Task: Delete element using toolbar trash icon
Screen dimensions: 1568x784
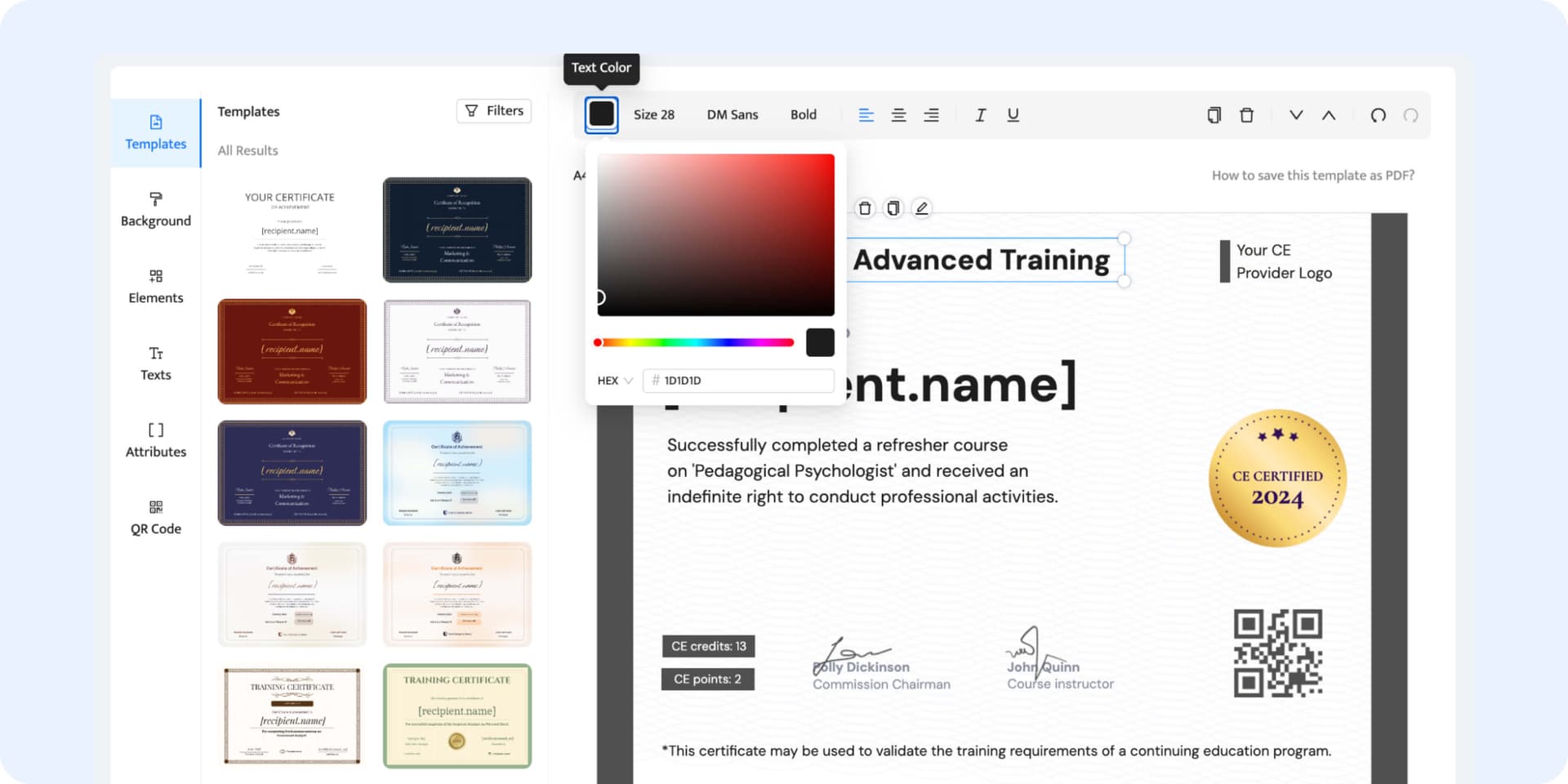Action: click(1246, 115)
